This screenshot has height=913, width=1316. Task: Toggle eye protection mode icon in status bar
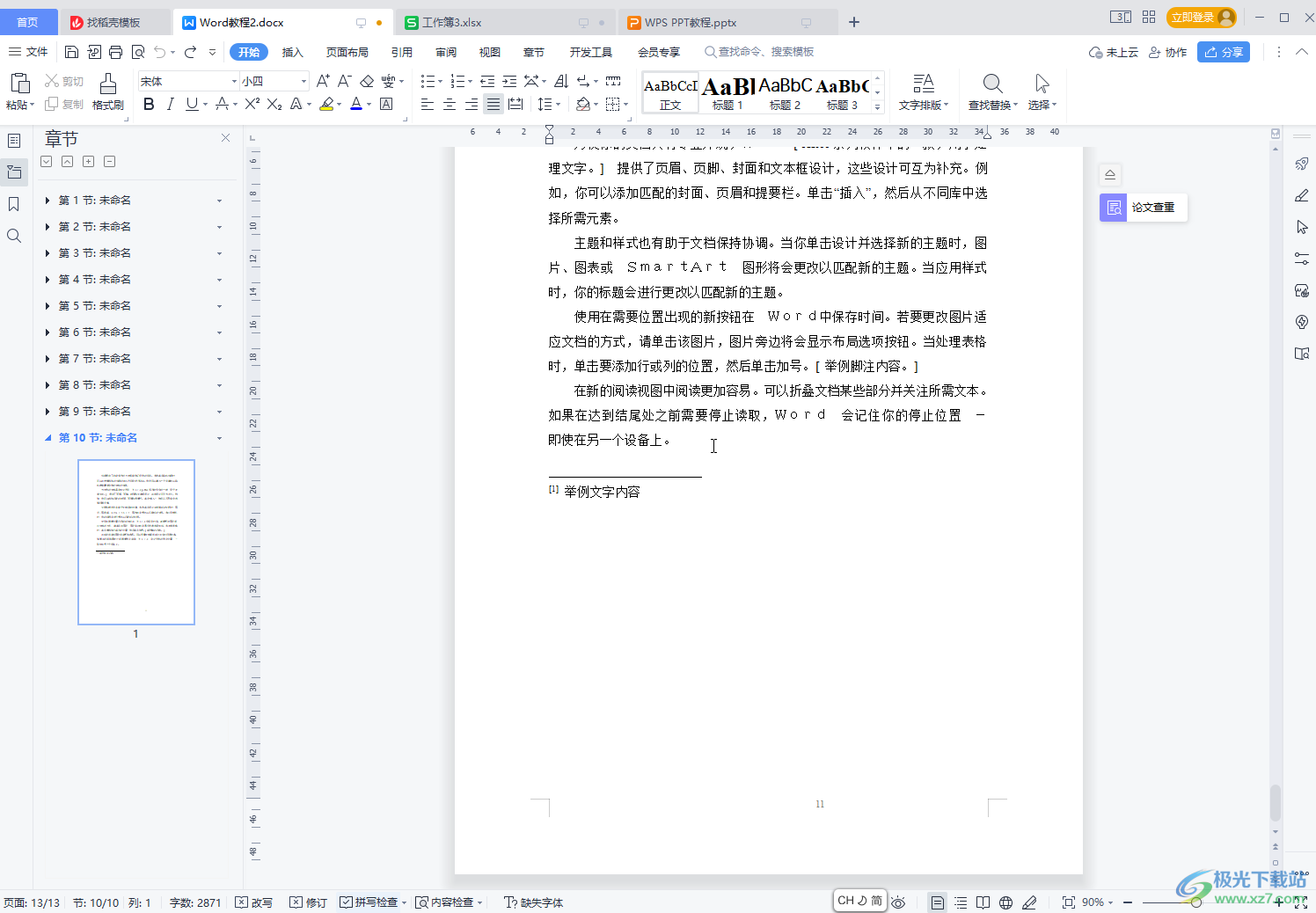coord(898,902)
